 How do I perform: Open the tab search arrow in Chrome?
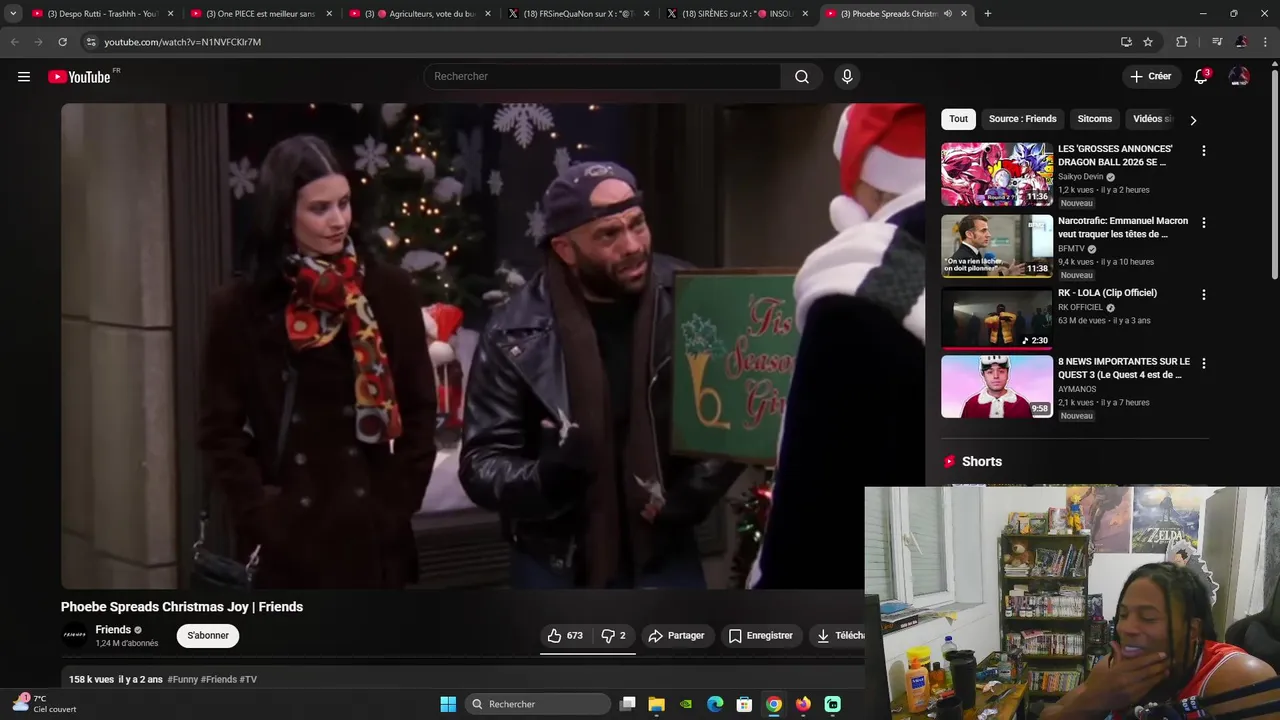[13, 14]
